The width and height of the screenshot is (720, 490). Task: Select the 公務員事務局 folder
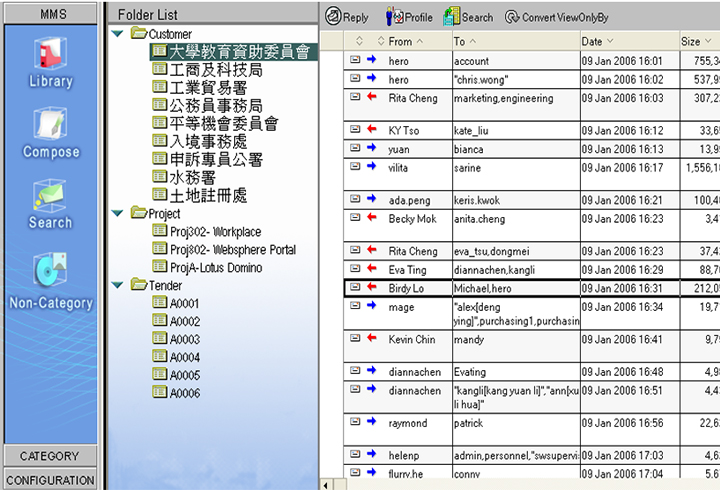coord(208,106)
